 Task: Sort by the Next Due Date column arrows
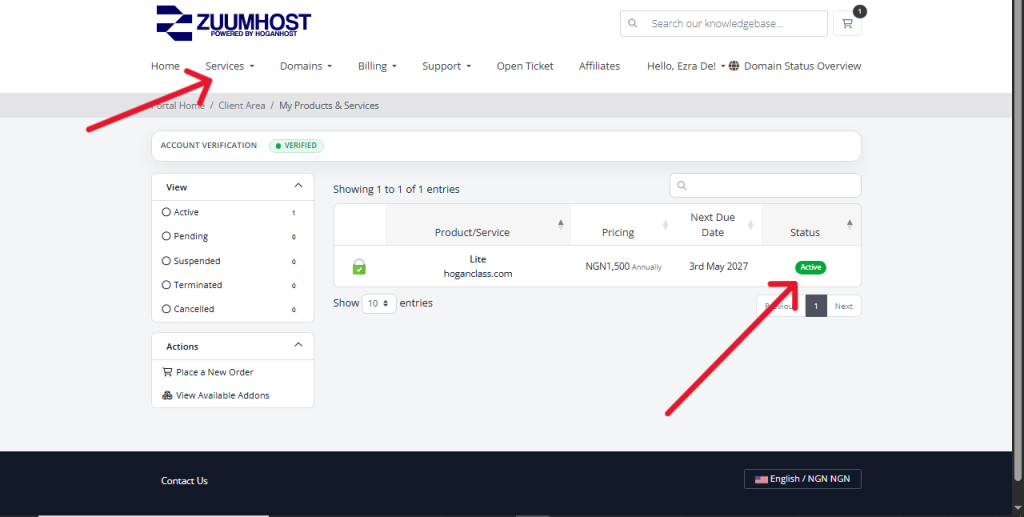coord(750,225)
